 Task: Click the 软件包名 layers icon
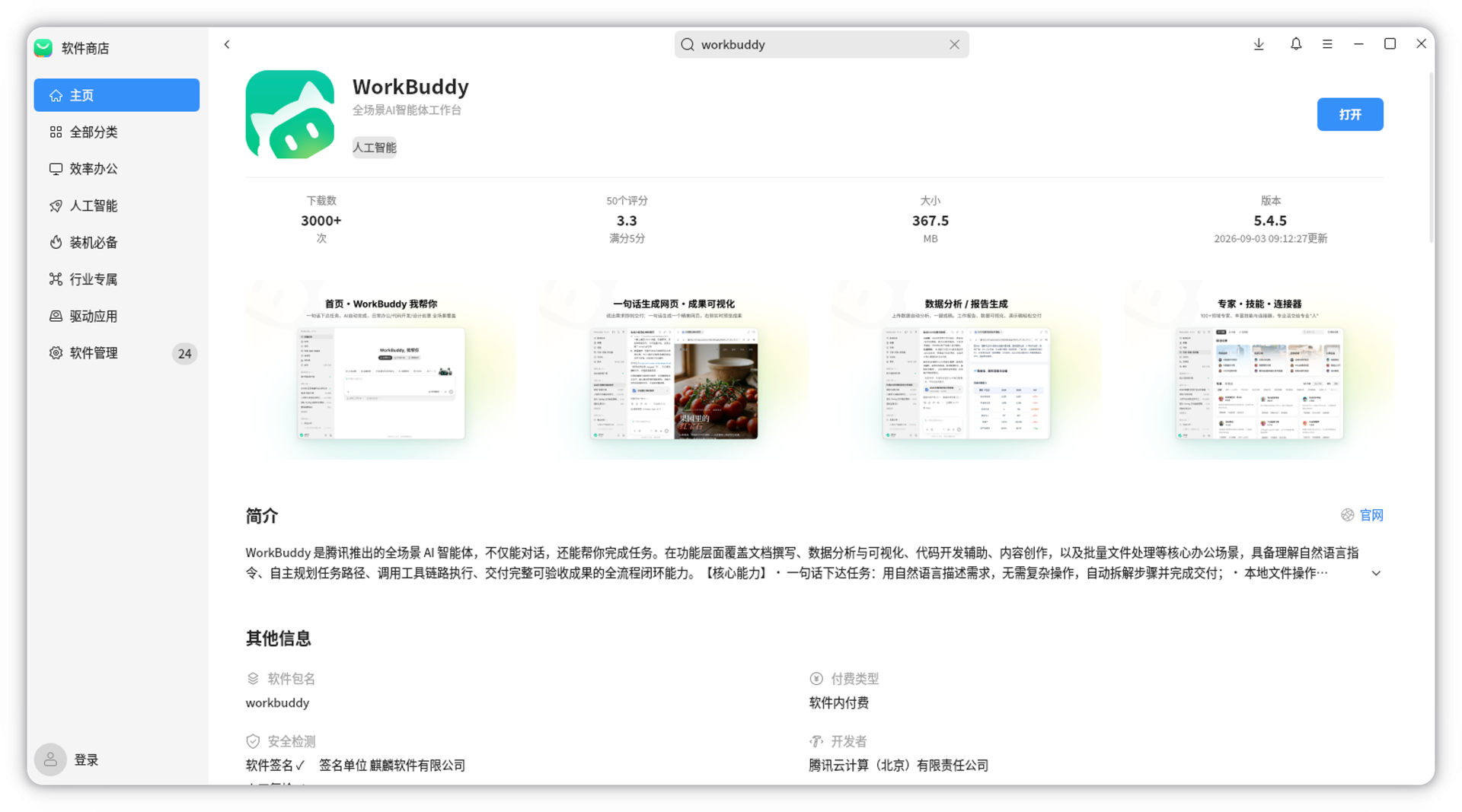(253, 678)
